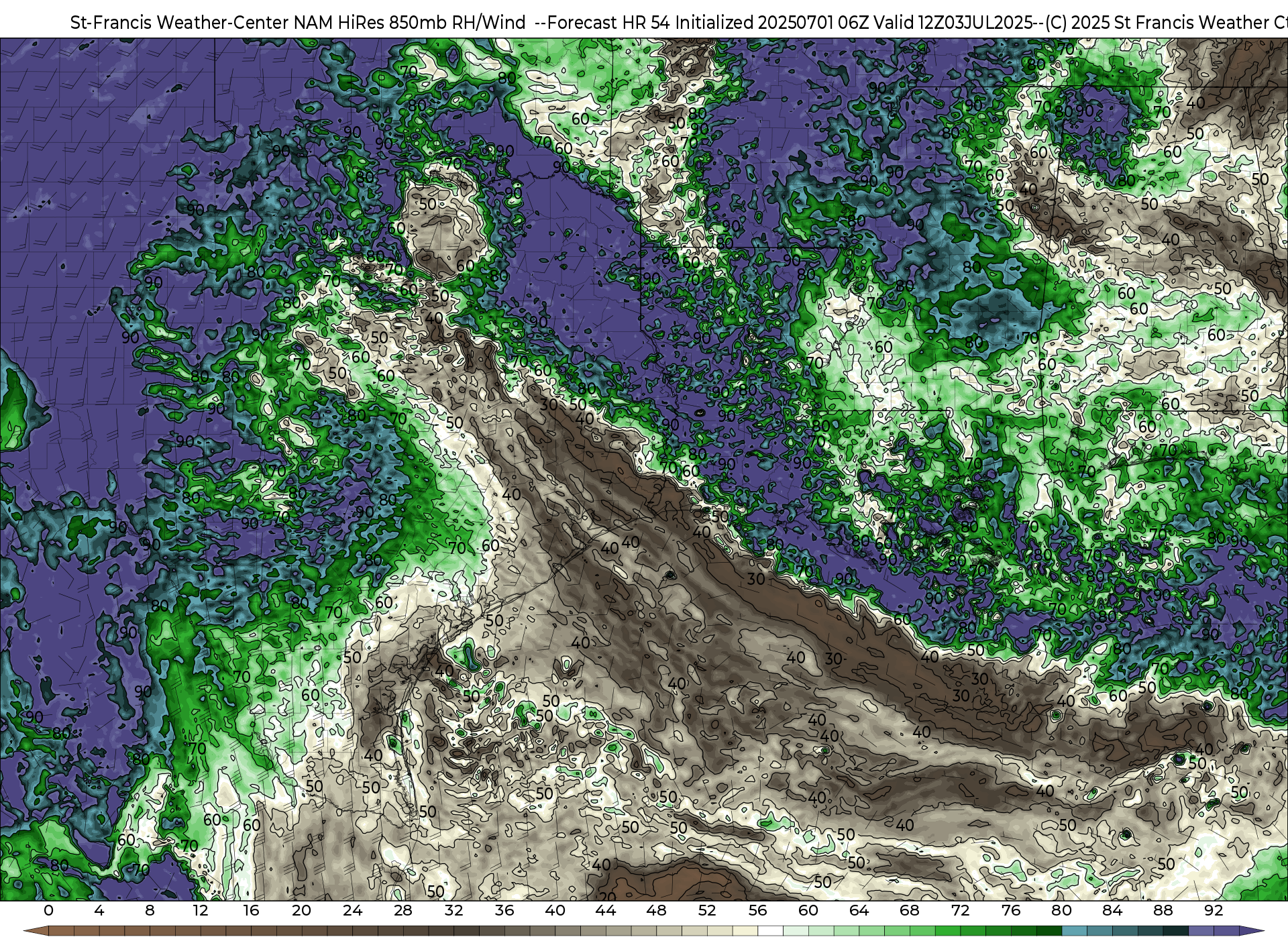This screenshot has width=1288, height=939.
Task: Click the legend label '36' above the colorbar
Action: (504, 911)
